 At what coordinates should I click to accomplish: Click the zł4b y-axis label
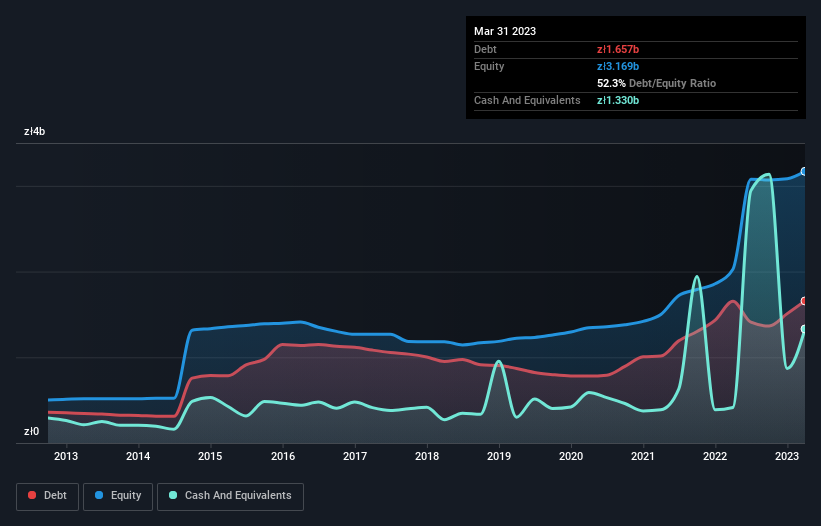point(35,131)
